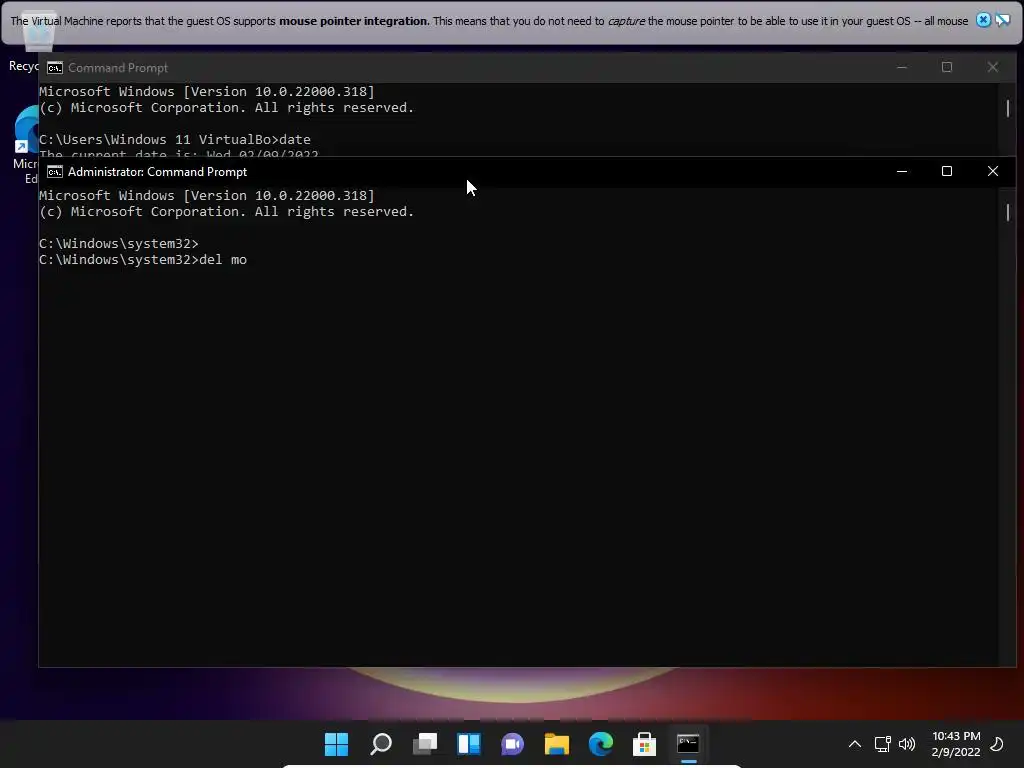This screenshot has height=768, width=1024.
Task: Launch Microsoft Edge from taskbar
Action: [x=601, y=743]
